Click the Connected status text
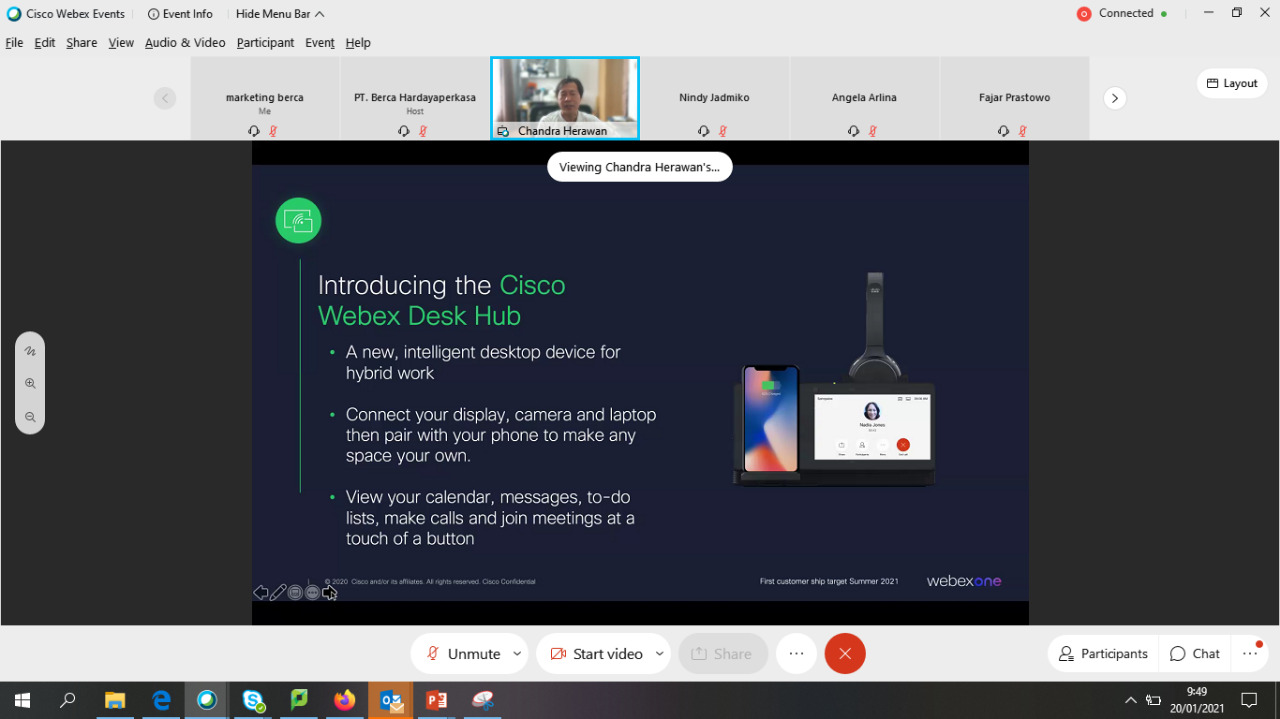 click(x=1126, y=14)
